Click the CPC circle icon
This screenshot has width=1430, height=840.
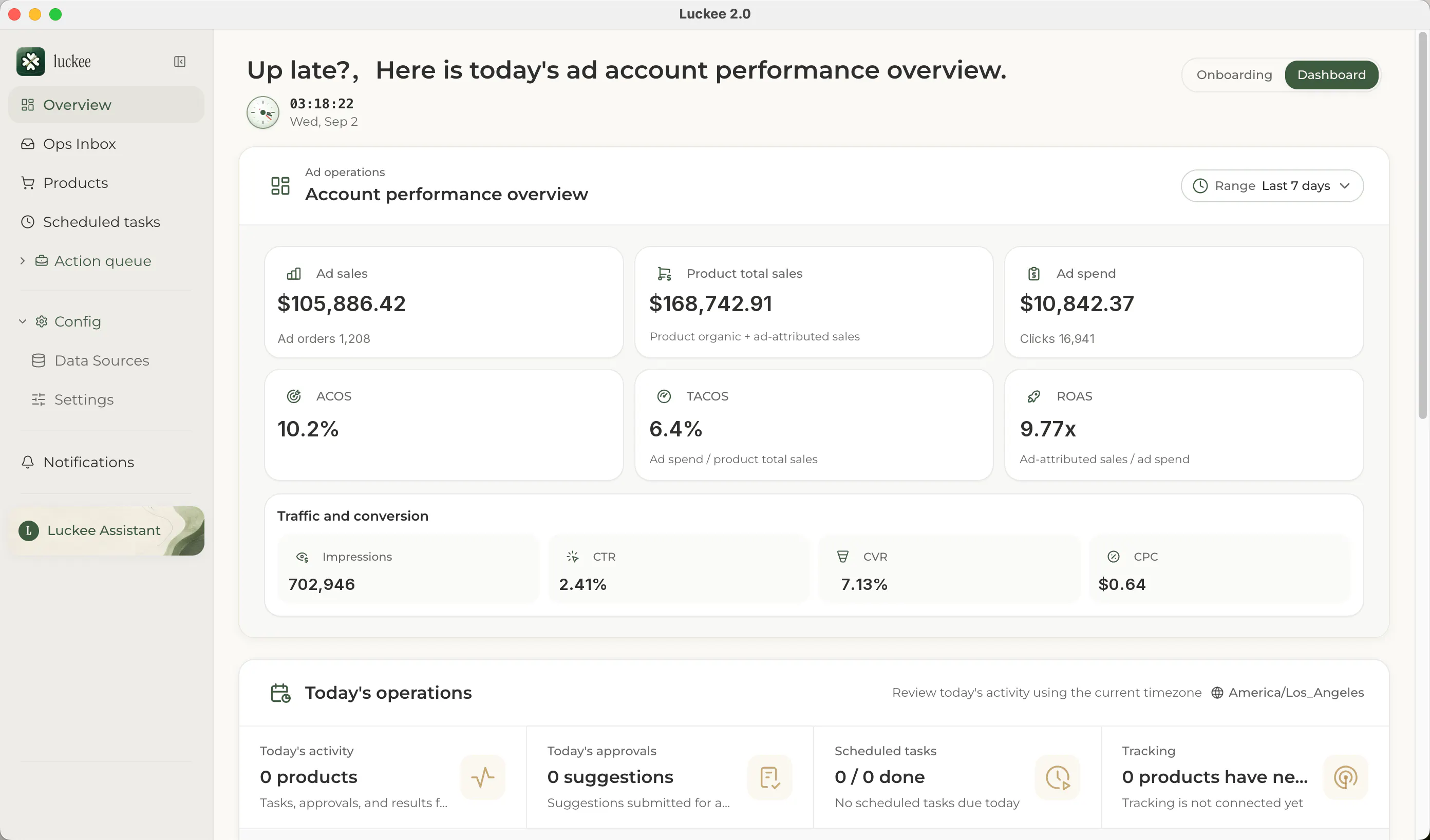1114,557
